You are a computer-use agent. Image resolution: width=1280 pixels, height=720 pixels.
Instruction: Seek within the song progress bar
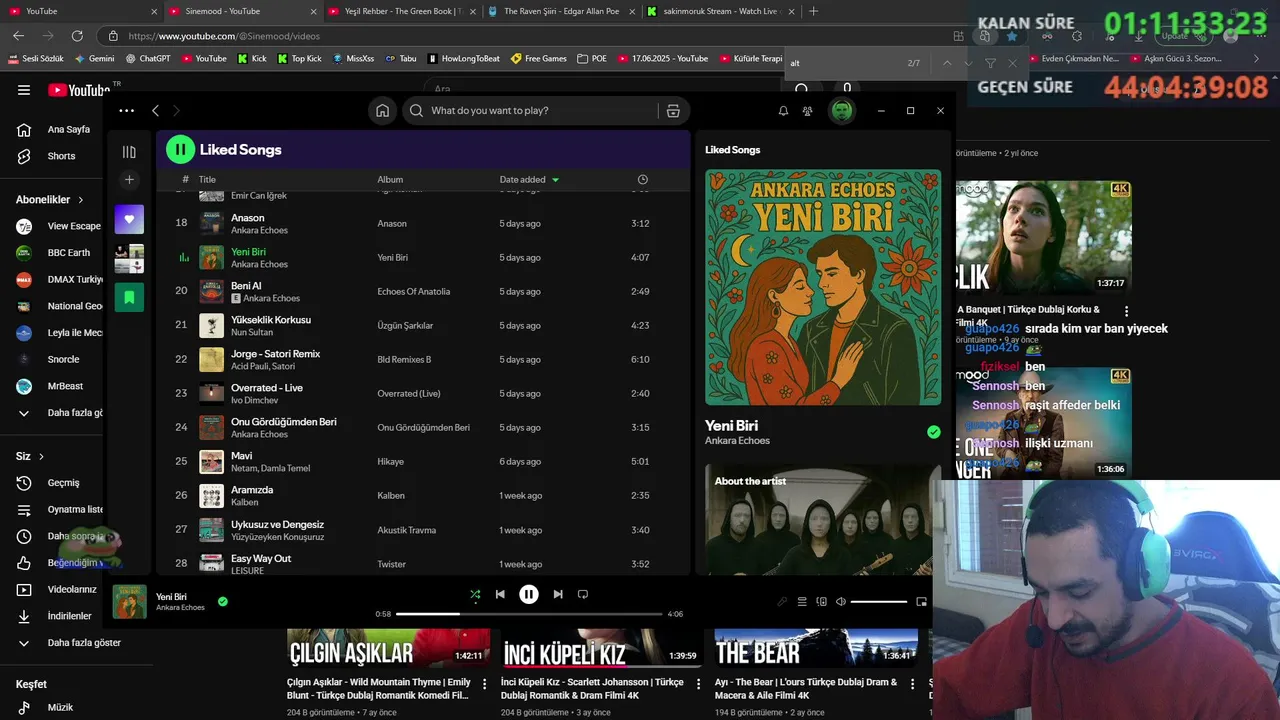coord(529,614)
